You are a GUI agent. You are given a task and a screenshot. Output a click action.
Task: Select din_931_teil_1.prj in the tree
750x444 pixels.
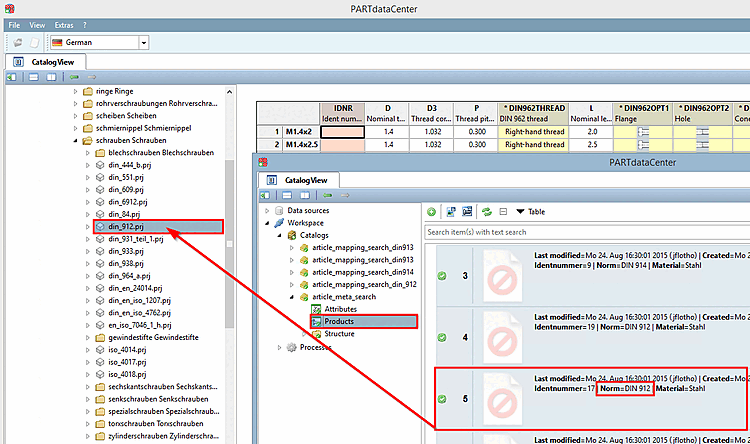tap(136, 239)
